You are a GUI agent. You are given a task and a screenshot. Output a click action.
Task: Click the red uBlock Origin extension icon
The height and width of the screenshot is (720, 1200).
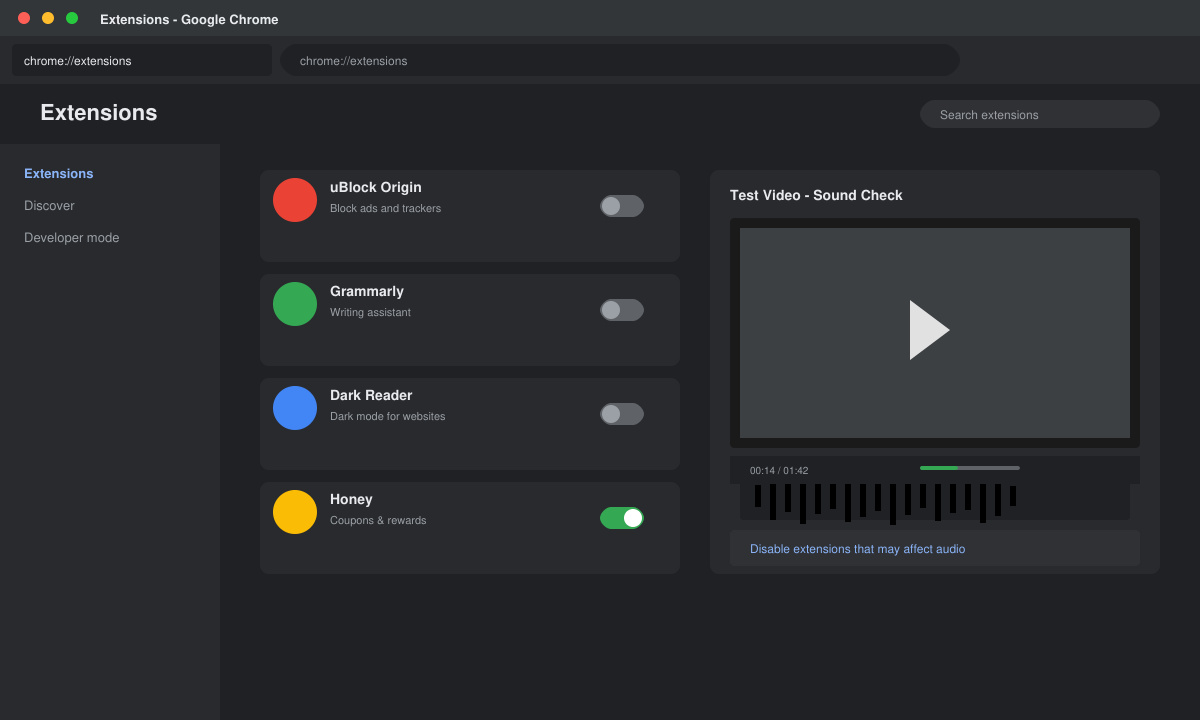[x=295, y=200]
